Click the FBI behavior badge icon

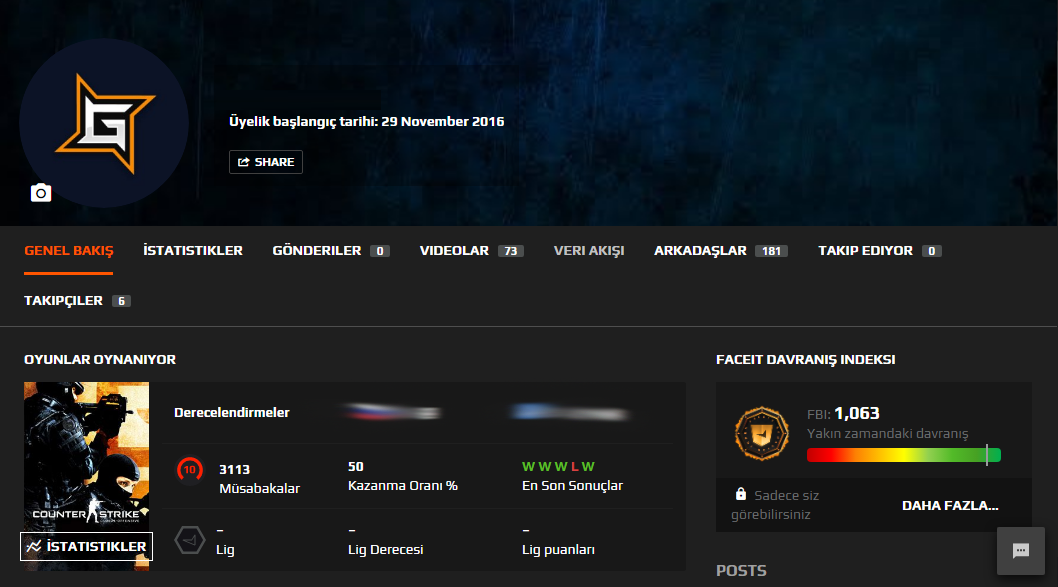point(755,431)
